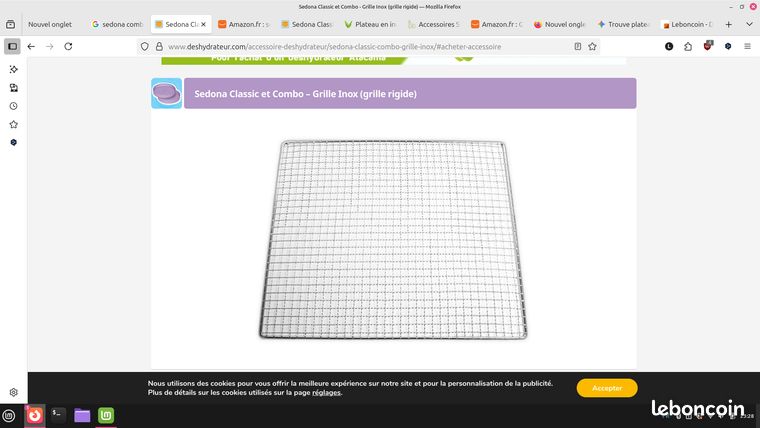This screenshot has width=760, height=428.
Task: Switch to the 'sedona comb' Google tab
Action: (117, 24)
